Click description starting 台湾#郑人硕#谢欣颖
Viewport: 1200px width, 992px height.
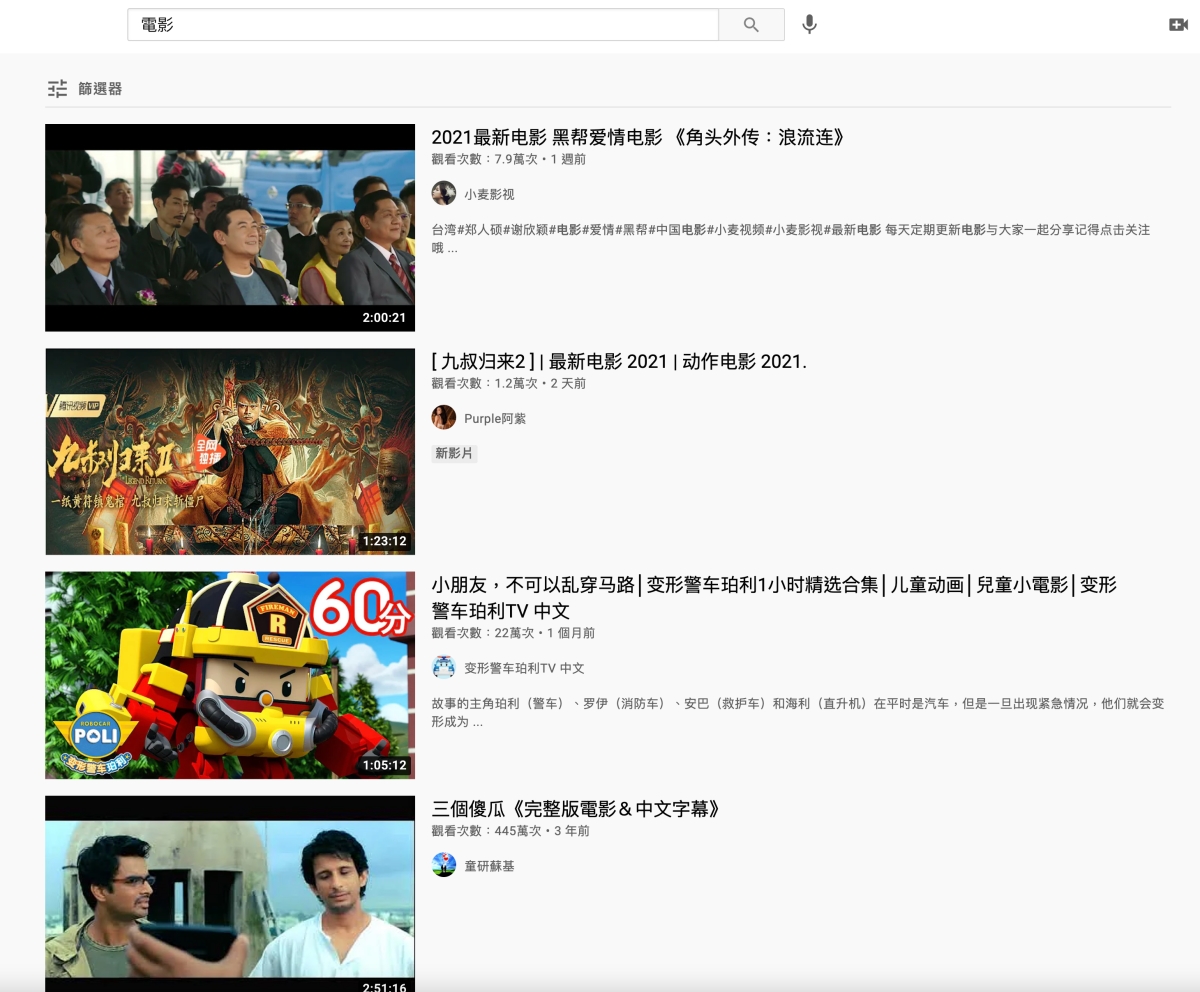[791, 238]
